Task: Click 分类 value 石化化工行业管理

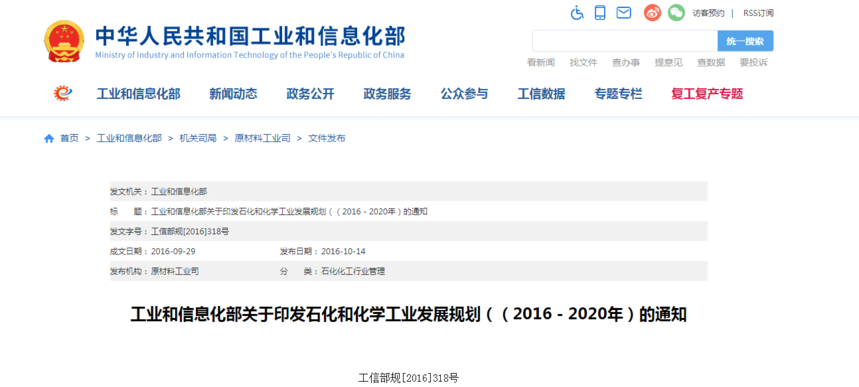Action: tap(353, 271)
